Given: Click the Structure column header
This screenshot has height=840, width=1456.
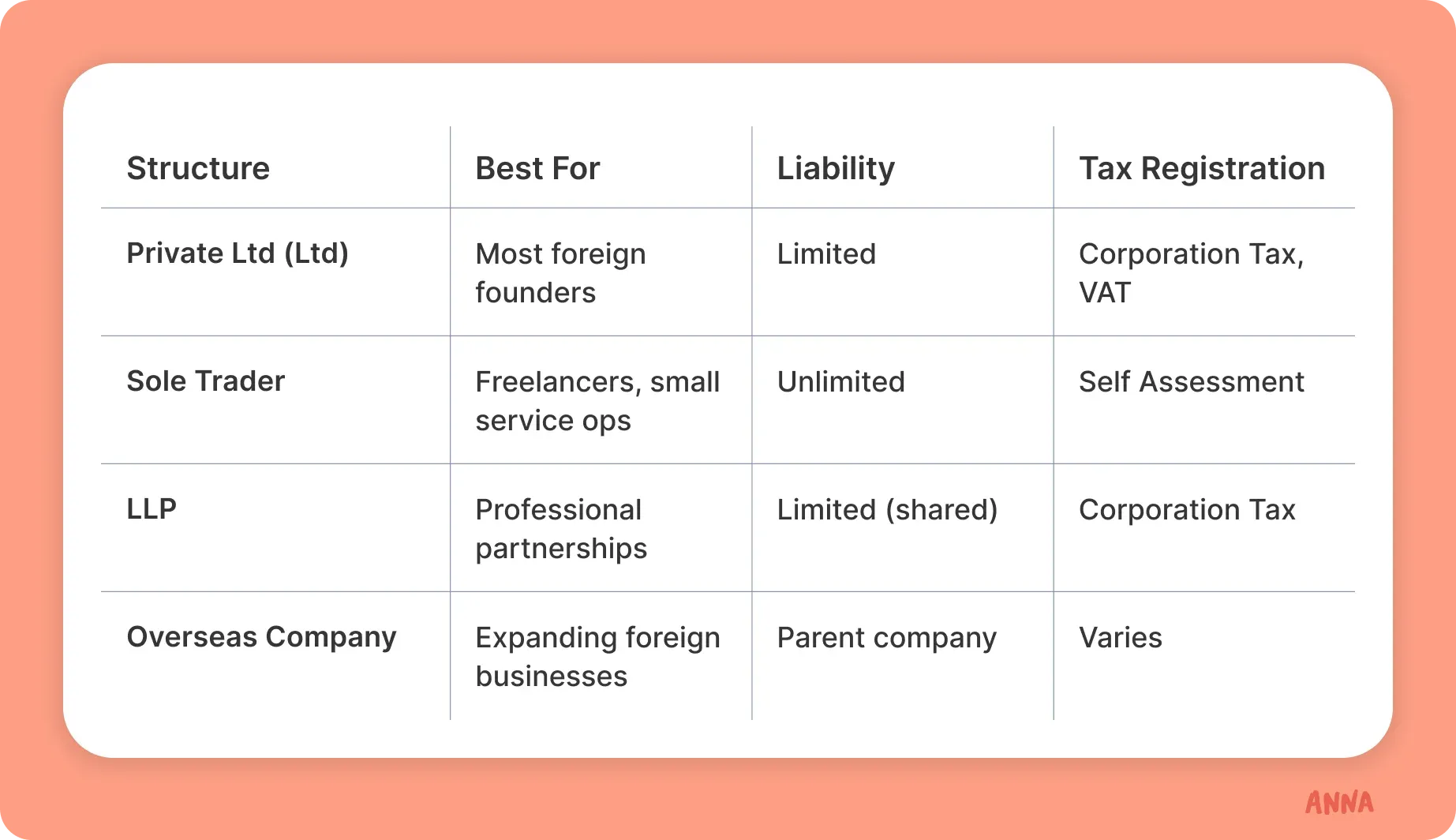Looking at the screenshot, I should coord(198,168).
